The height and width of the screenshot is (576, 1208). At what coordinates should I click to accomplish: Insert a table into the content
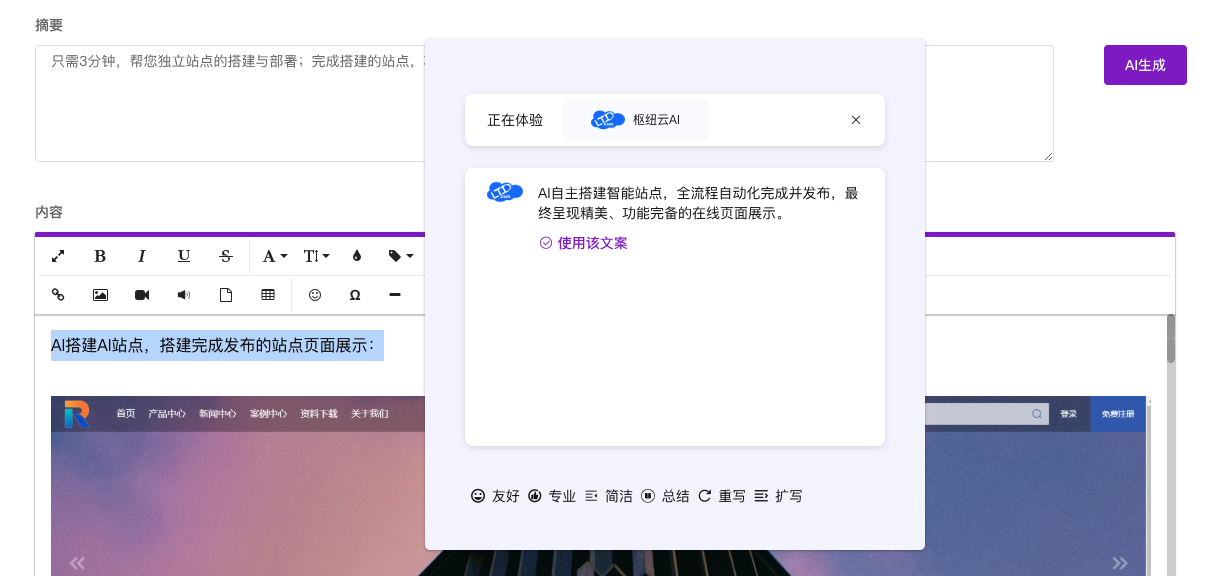(x=268, y=295)
